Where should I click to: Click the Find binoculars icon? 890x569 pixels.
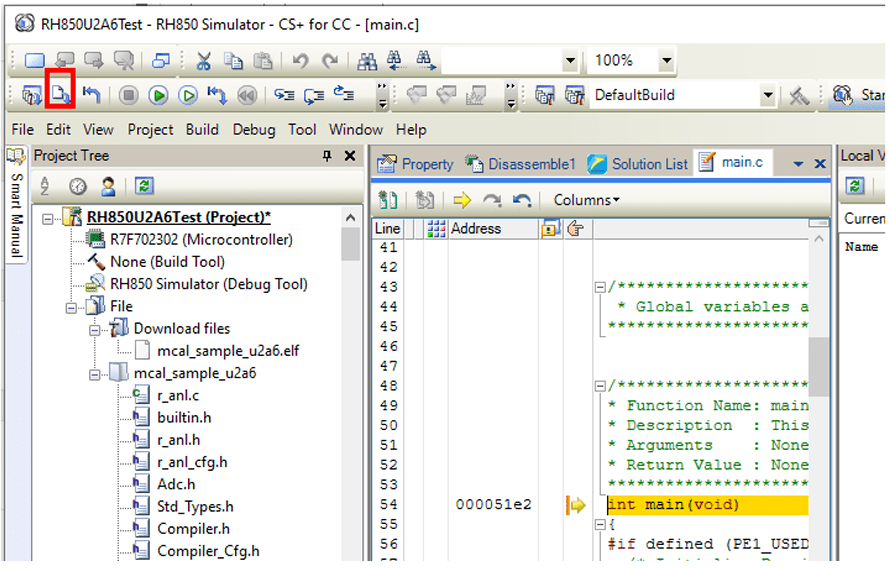pyautogui.click(x=366, y=60)
